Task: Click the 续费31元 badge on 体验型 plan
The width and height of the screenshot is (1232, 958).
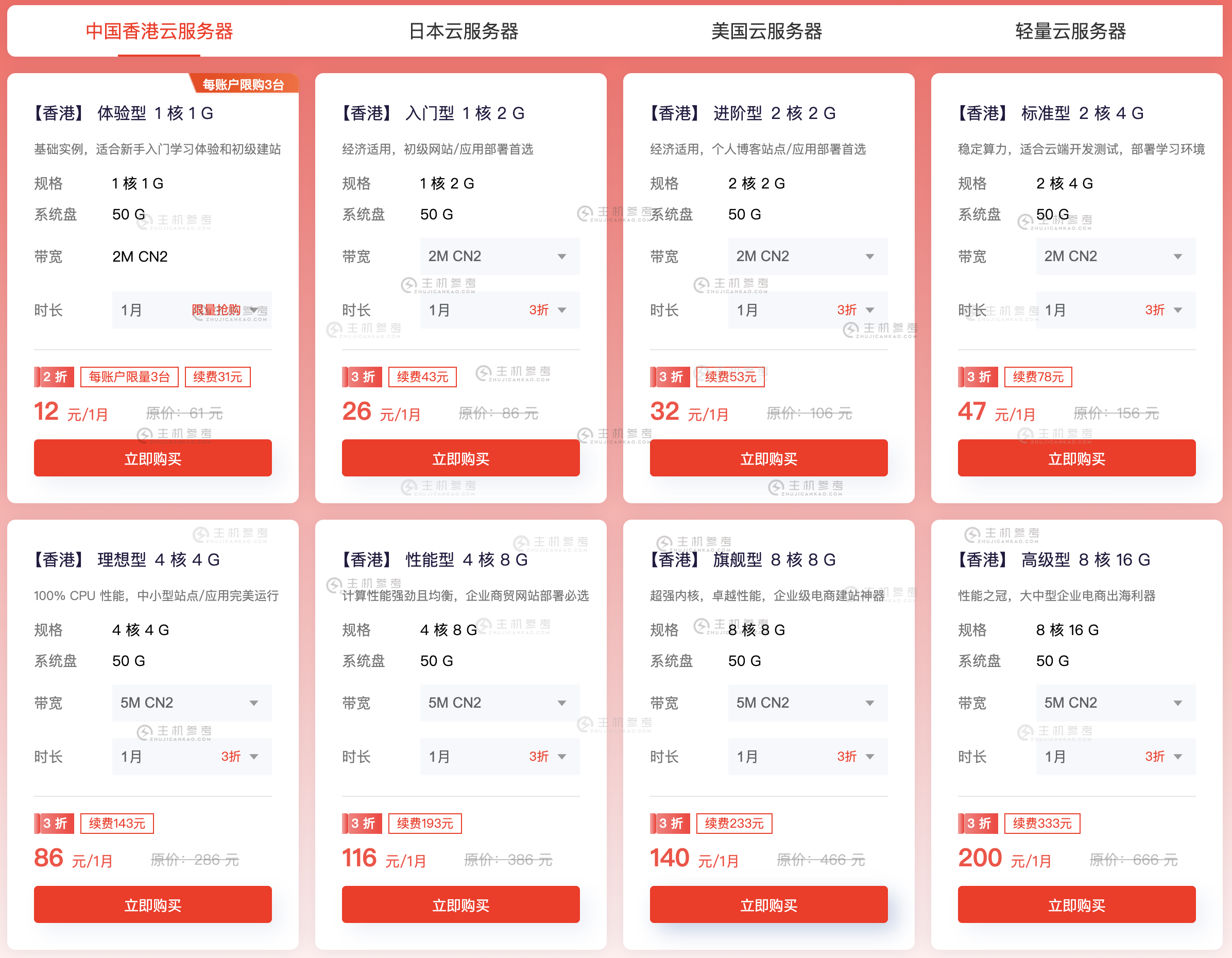Action: [x=218, y=377]
